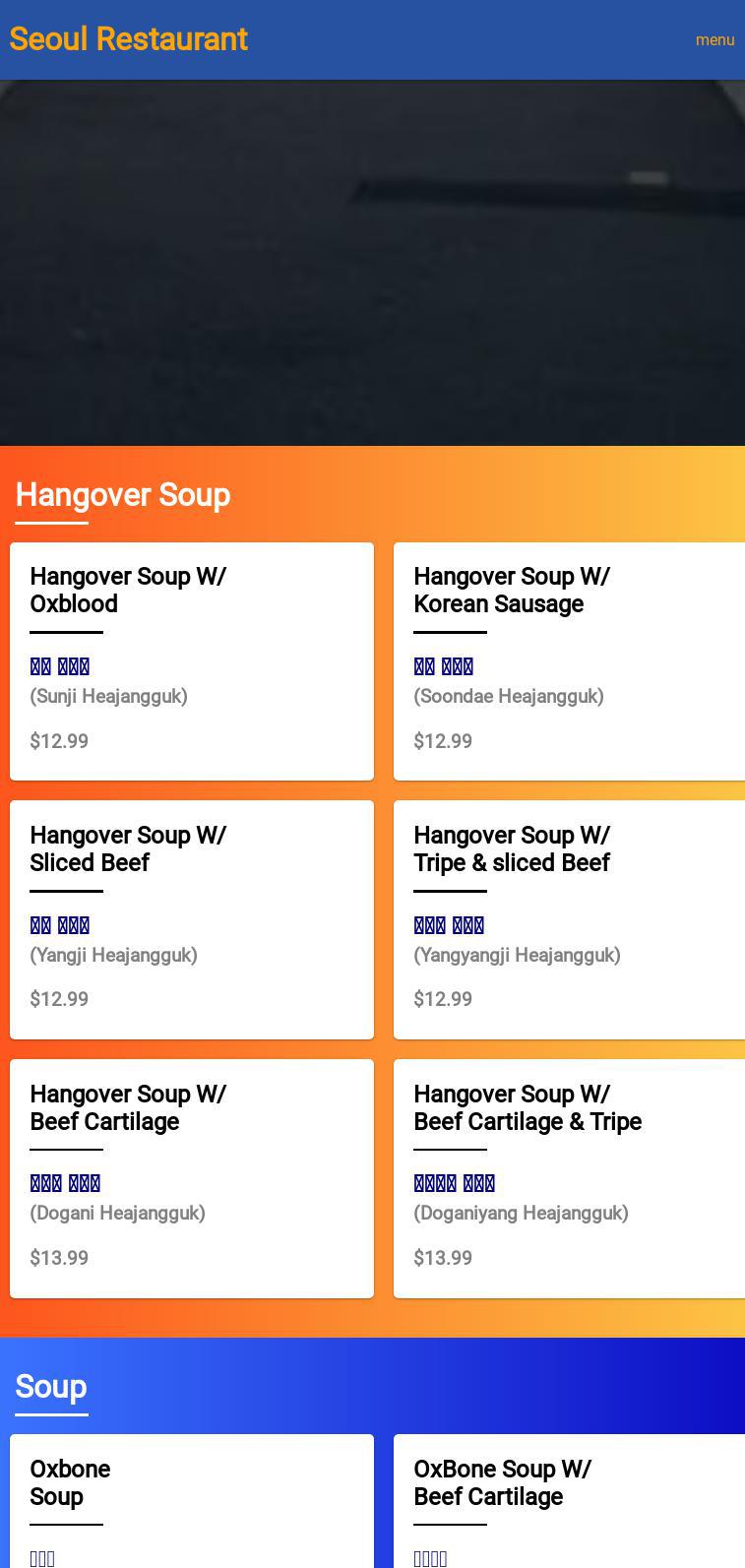Image resolution: width=745 pixels, height=1568 pixels.
Task: Click the Seoul Restaurant title
Action: (x=128, y=39)
